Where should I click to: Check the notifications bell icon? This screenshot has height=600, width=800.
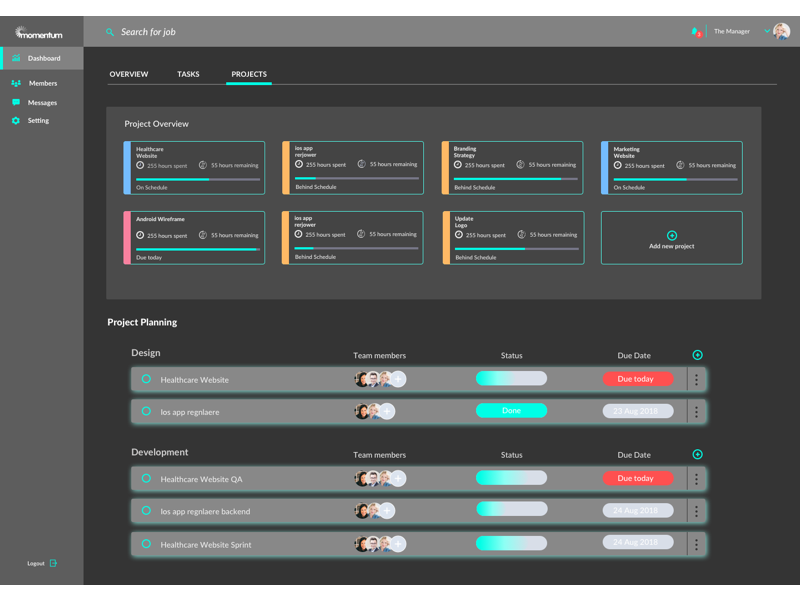coord(695,31)
